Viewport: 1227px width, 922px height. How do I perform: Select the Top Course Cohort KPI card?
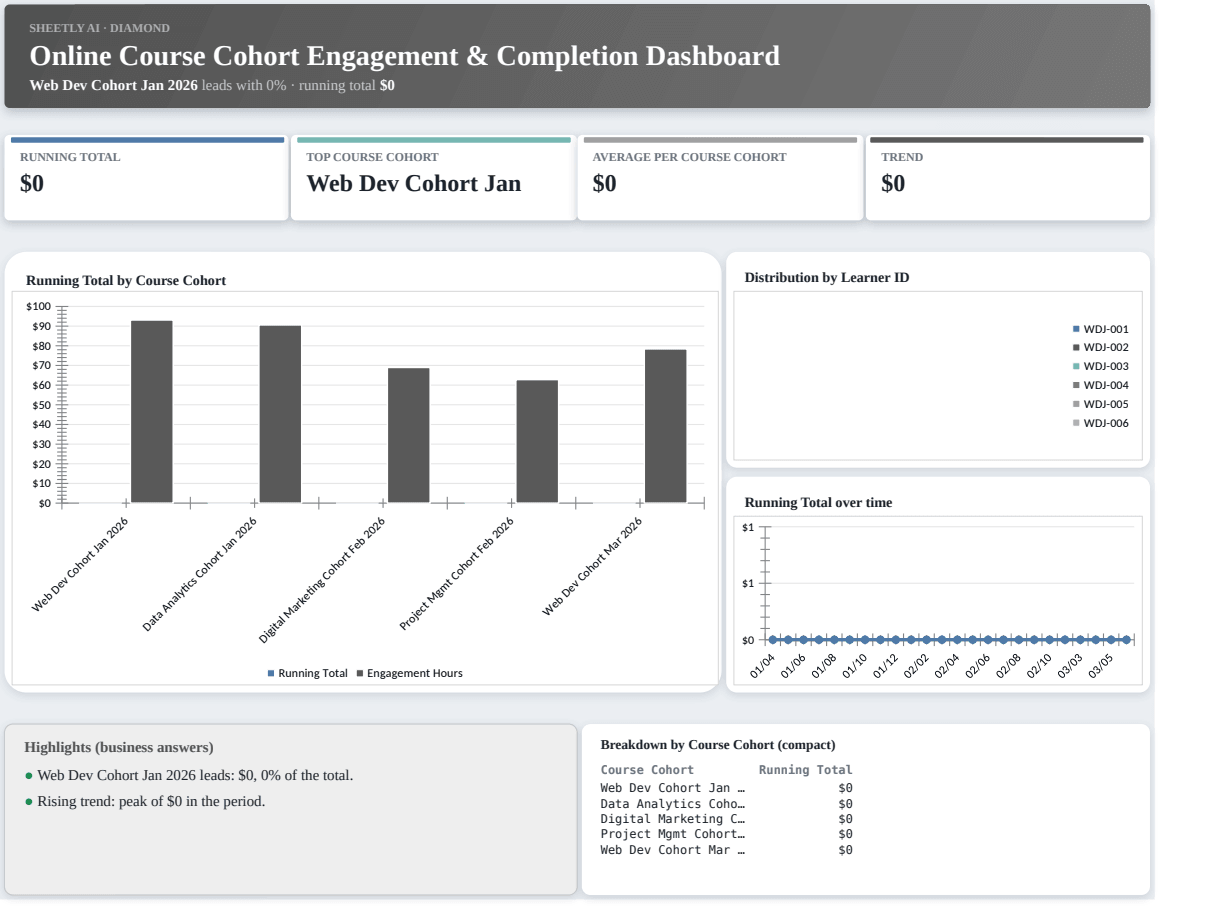coord(434,179)
